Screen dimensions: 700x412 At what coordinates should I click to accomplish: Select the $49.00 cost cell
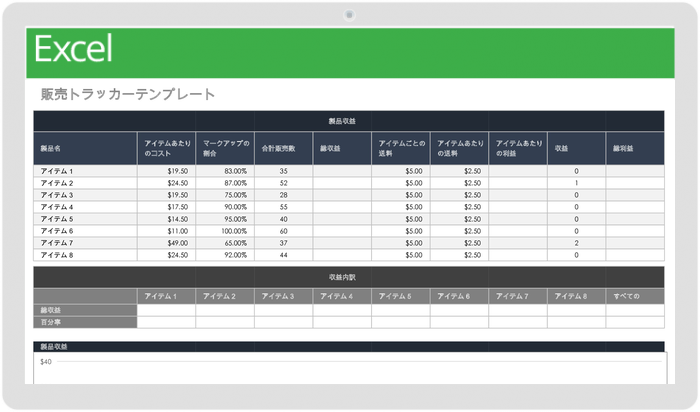coord(167,243)
